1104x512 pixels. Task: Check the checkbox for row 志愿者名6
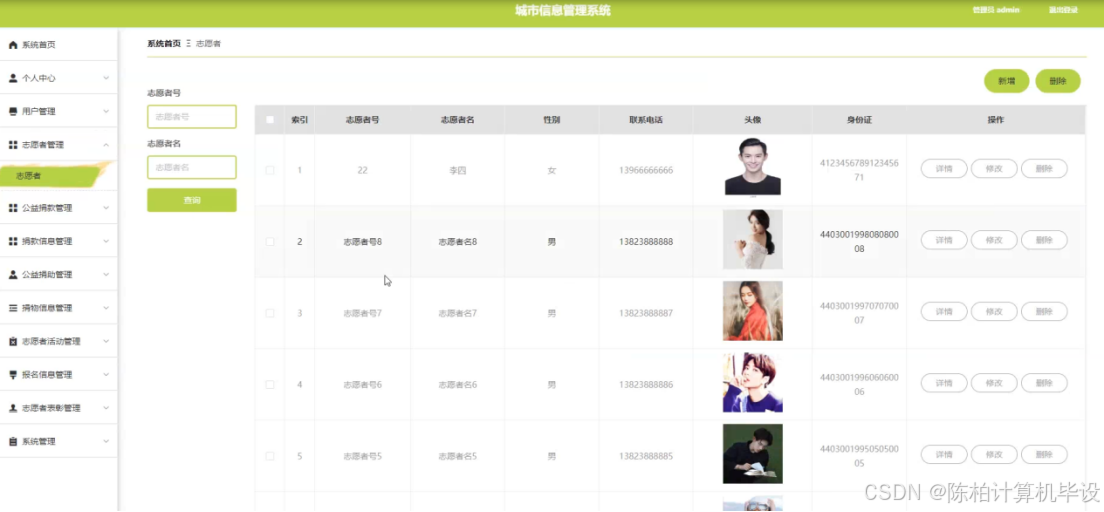coord(270,385)
